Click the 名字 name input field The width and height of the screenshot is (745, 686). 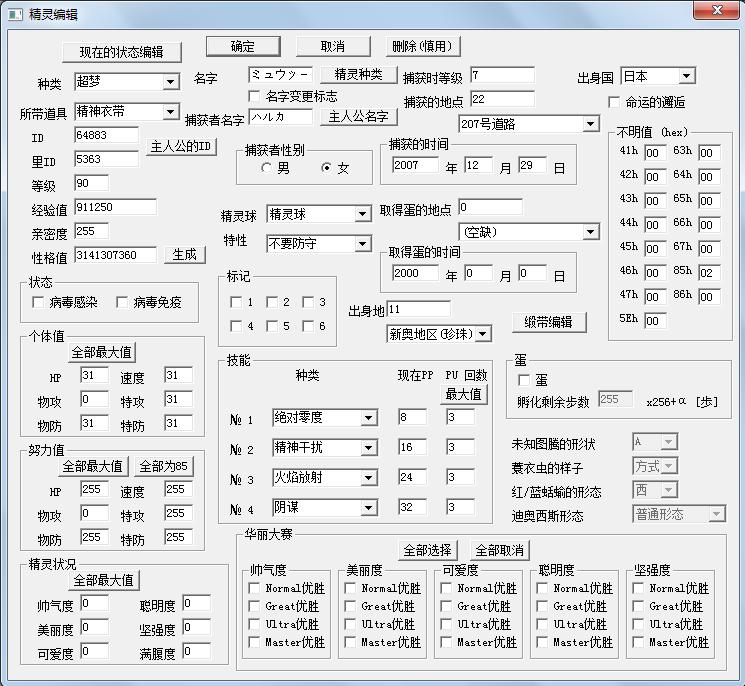click(x=280, y=75)
